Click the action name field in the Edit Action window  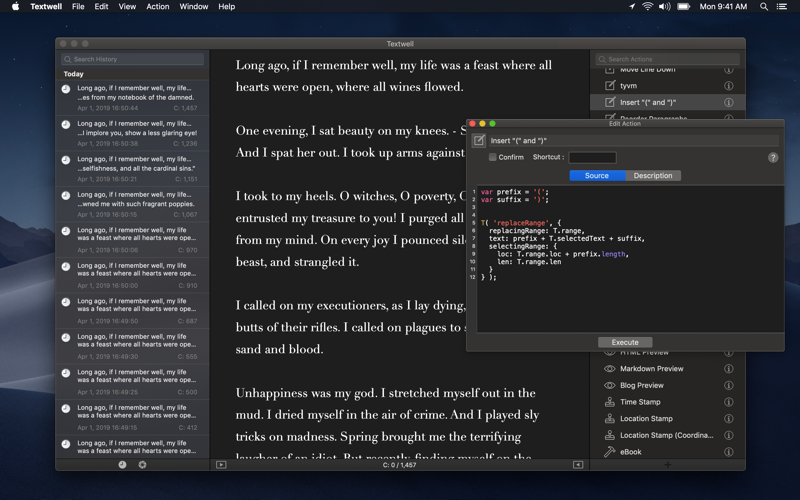click(634, 141)
